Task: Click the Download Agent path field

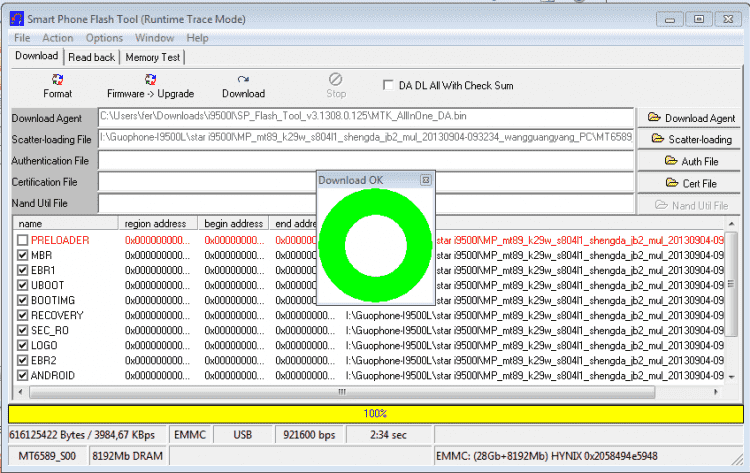Action: (366, 117)
